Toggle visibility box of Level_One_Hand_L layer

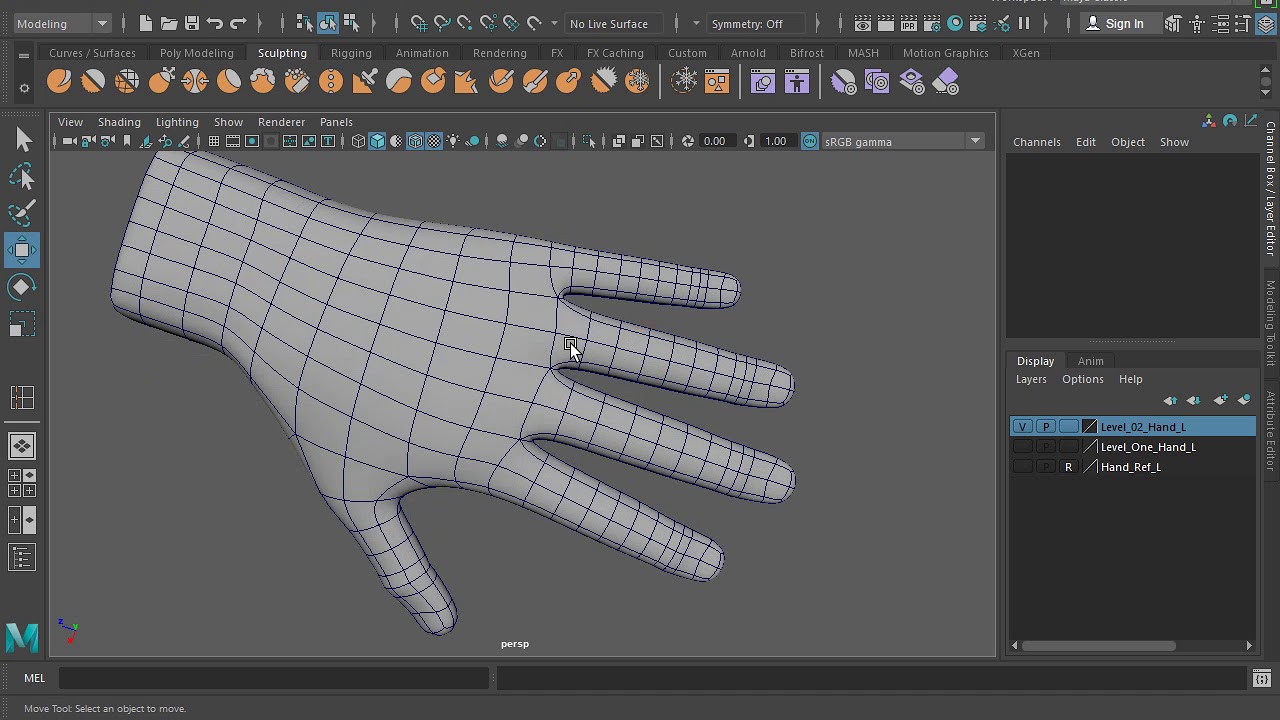1022,447
